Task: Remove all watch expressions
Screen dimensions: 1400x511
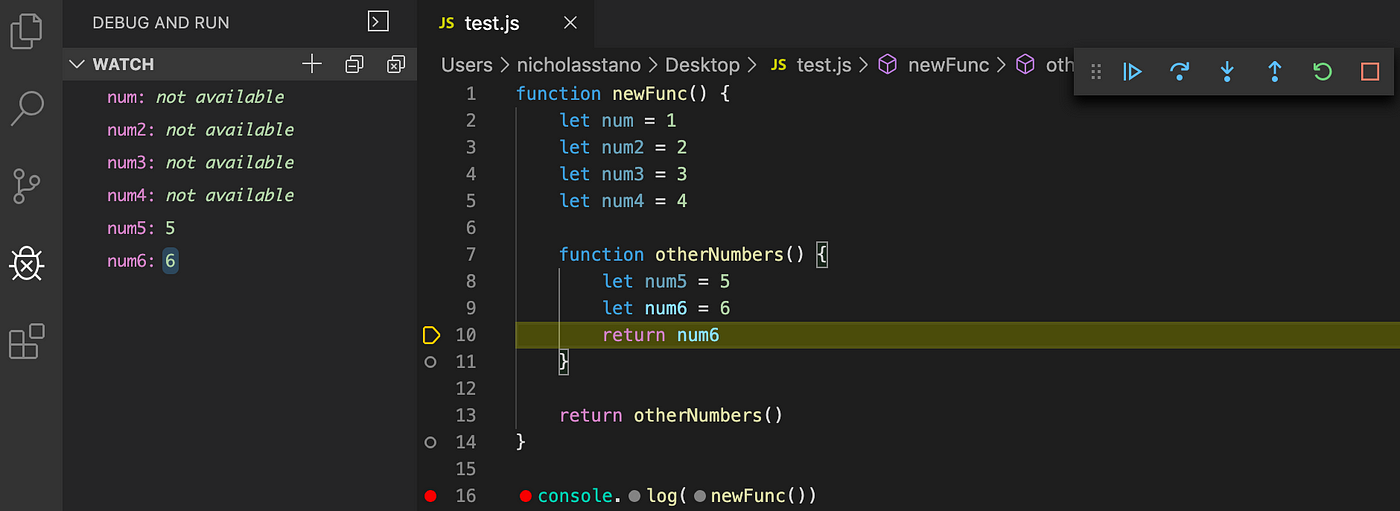Action: click(396, 64)
